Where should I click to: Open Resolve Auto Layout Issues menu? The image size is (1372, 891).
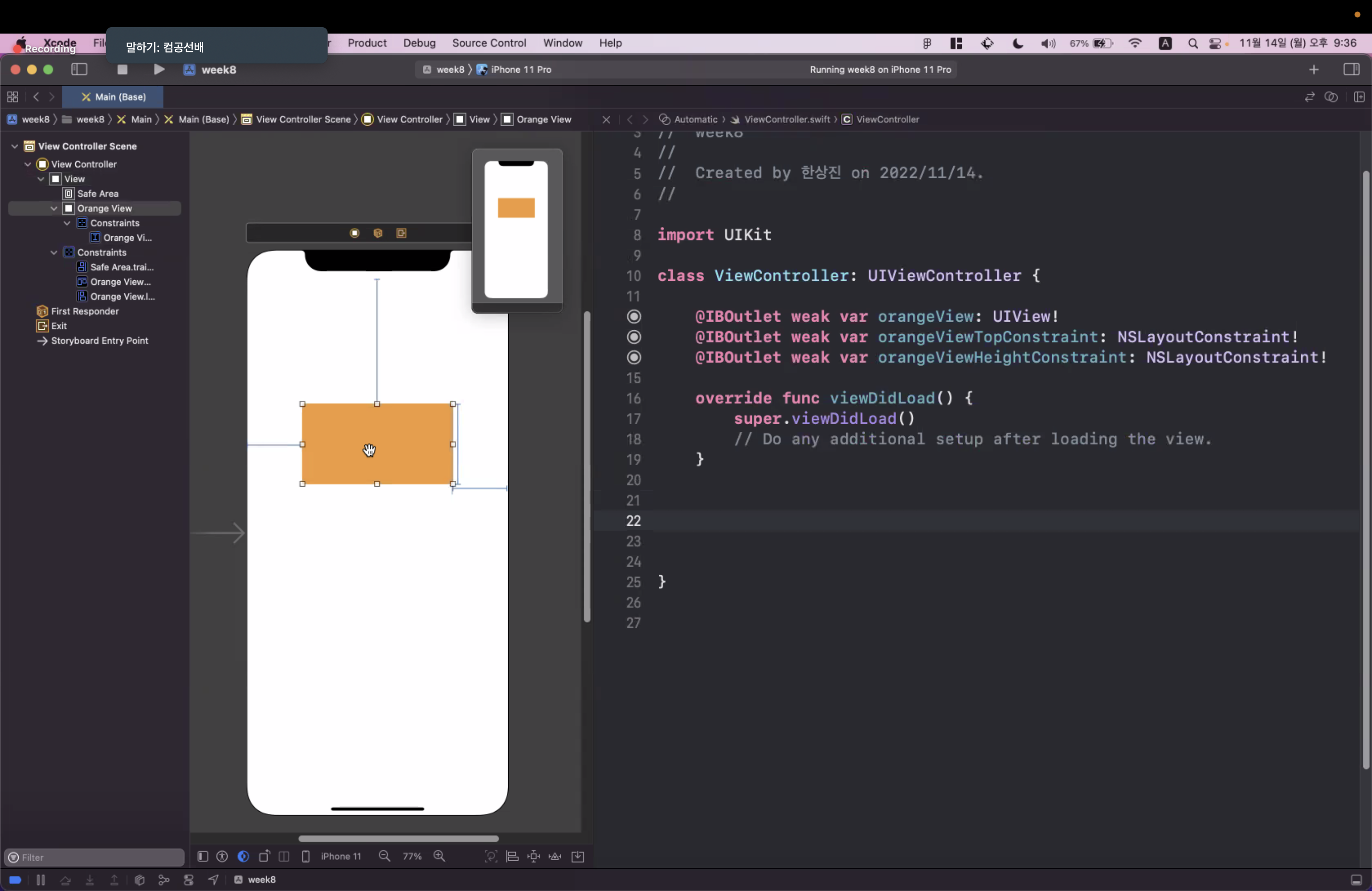click(x=555, y=857)
